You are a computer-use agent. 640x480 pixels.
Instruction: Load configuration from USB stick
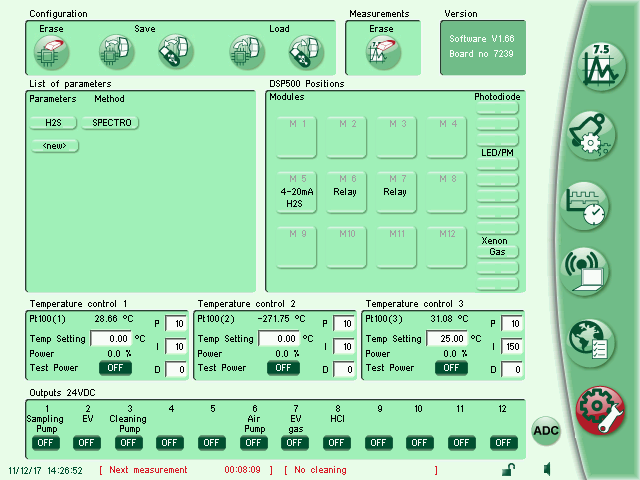tap(305, 51)
